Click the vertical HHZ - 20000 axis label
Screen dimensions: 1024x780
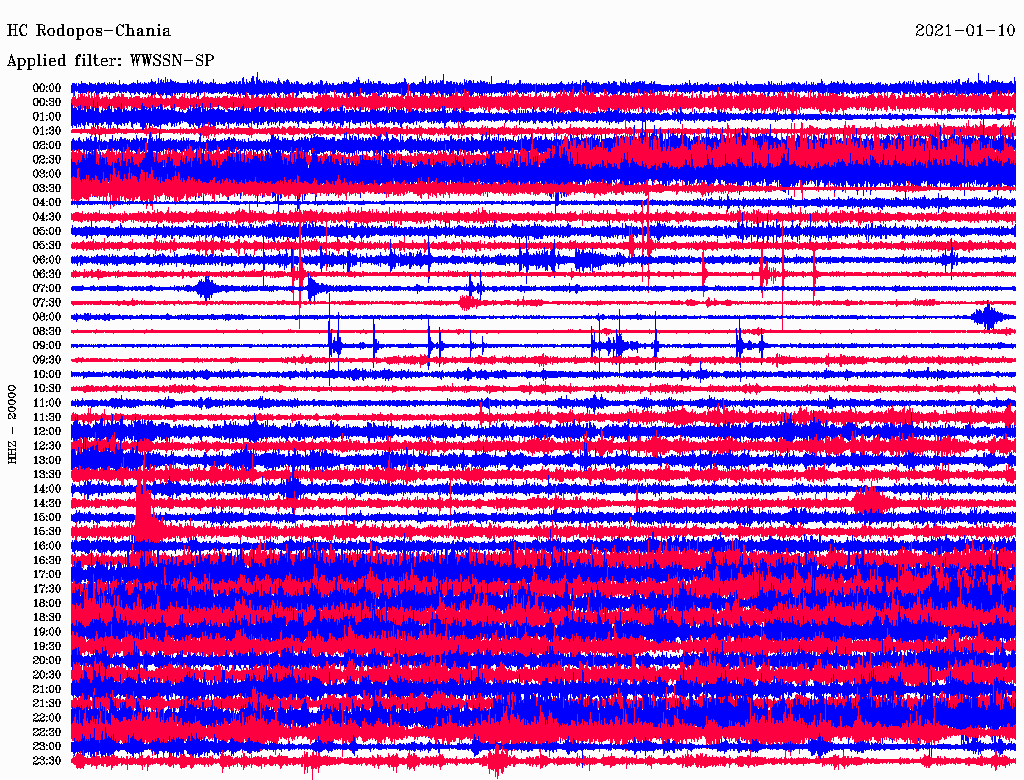(12, 423)
